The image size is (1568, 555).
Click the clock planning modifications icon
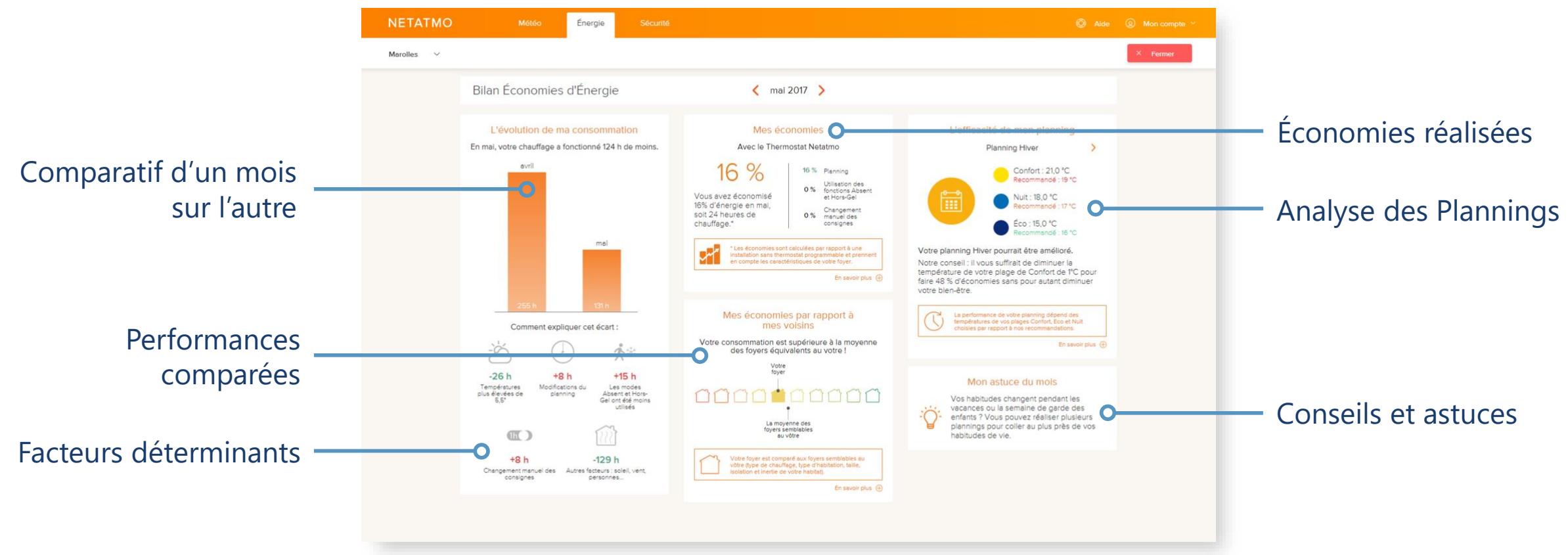point(562,352)
